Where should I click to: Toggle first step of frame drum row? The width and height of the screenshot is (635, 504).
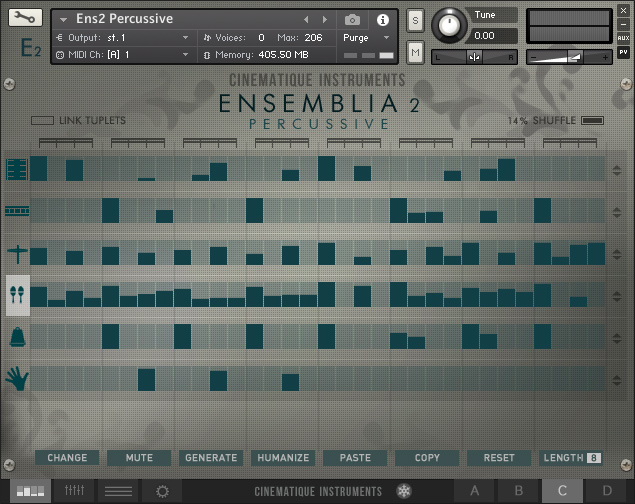[x=38, y=168]
